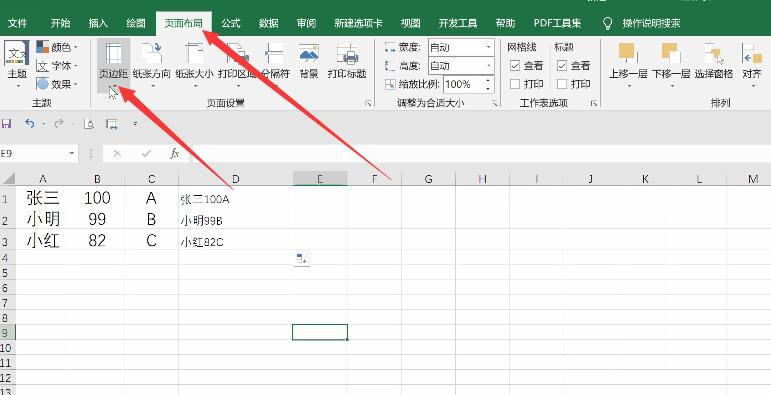771x395 pixels.
Task: Click 打印区域 print area icon
Action: coord(237,54)
